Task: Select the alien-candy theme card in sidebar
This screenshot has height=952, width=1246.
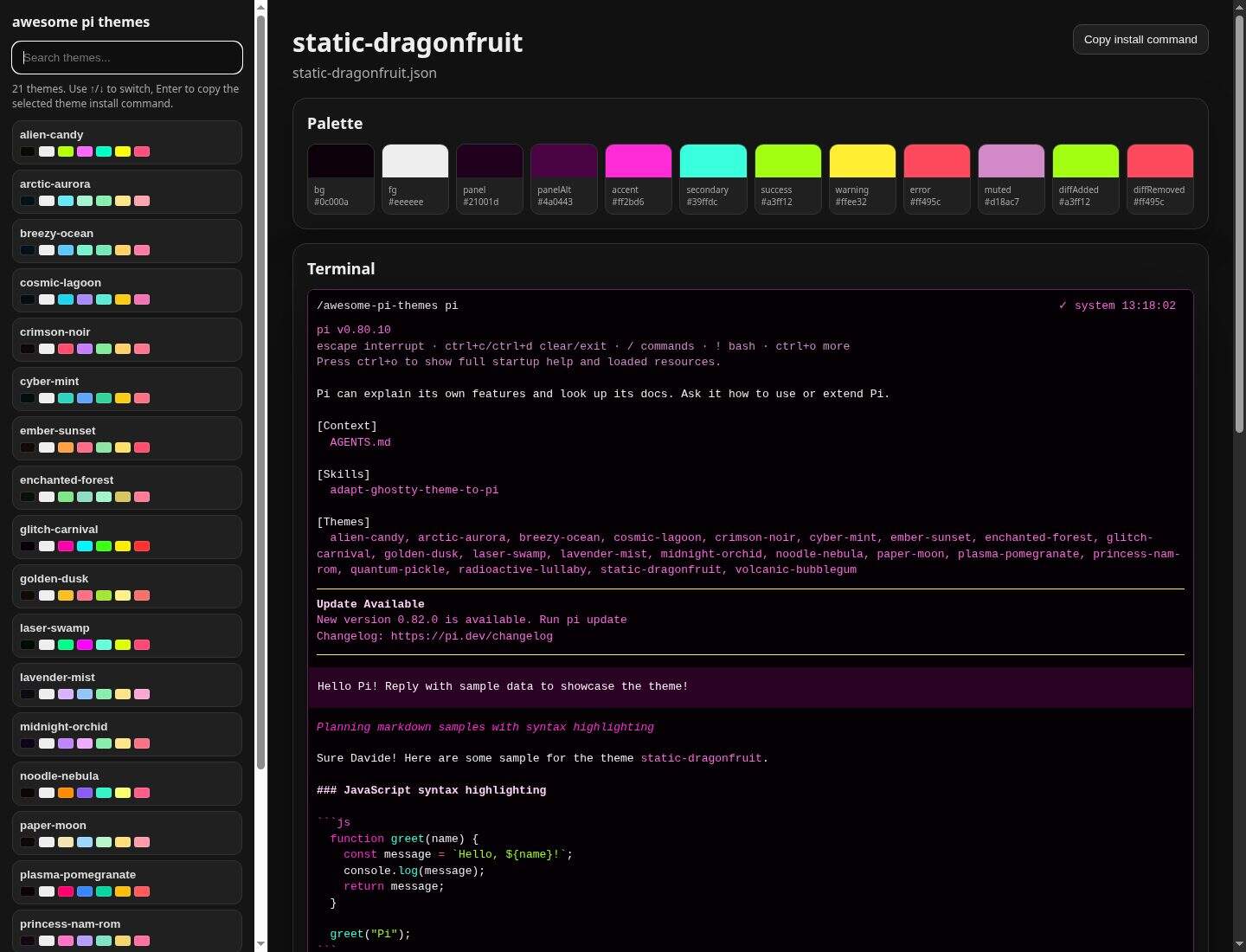Action: 127,143
